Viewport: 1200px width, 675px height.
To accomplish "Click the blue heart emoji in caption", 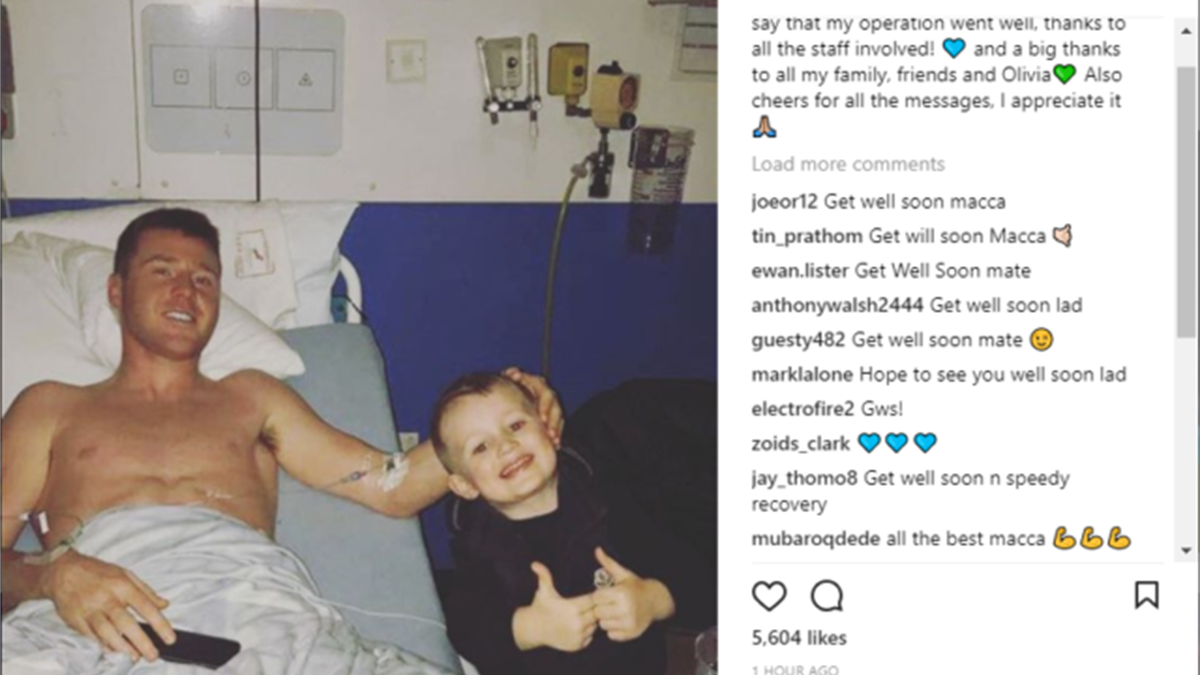I will (955, 48).
